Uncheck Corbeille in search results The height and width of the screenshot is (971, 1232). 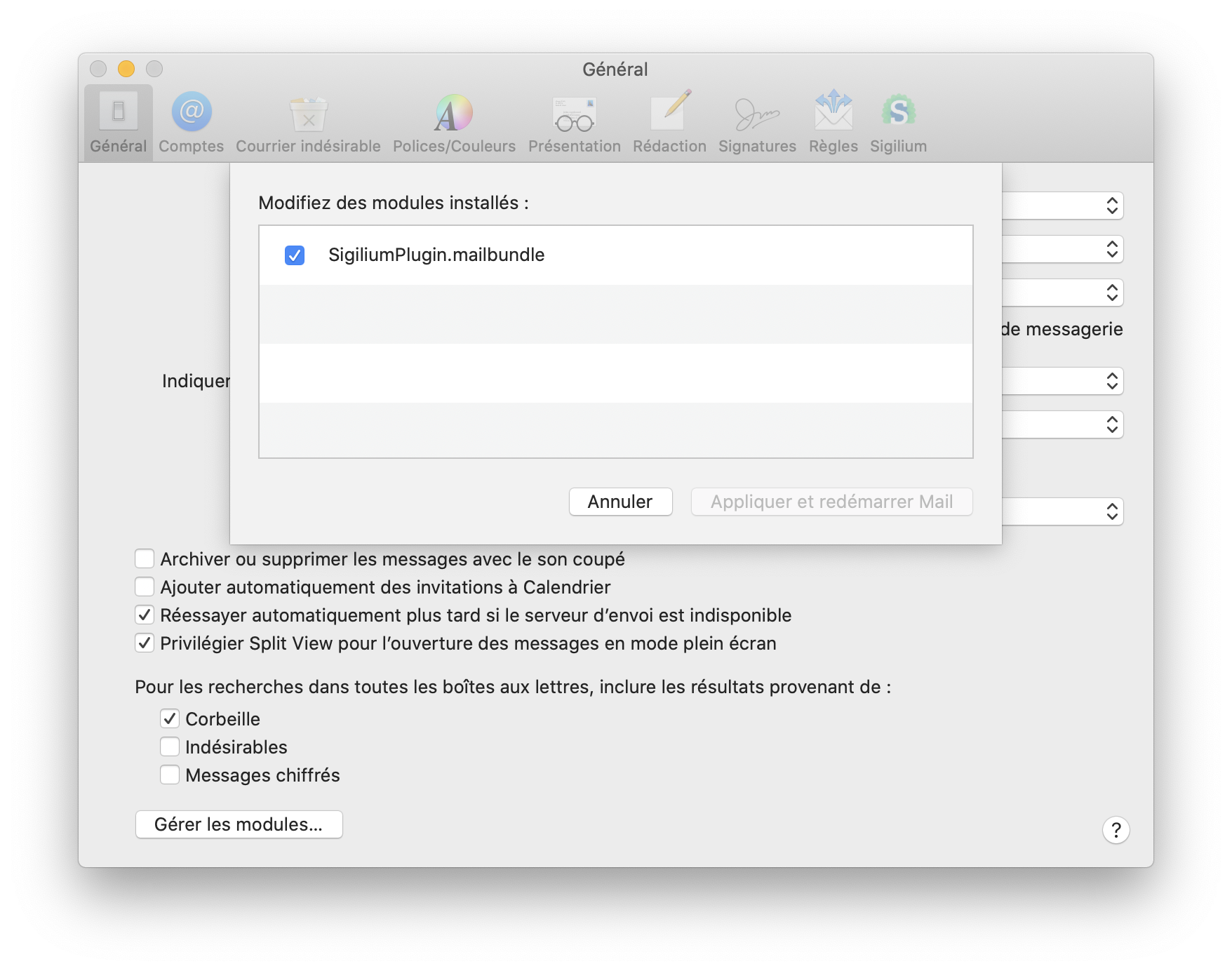click(170, 718)
